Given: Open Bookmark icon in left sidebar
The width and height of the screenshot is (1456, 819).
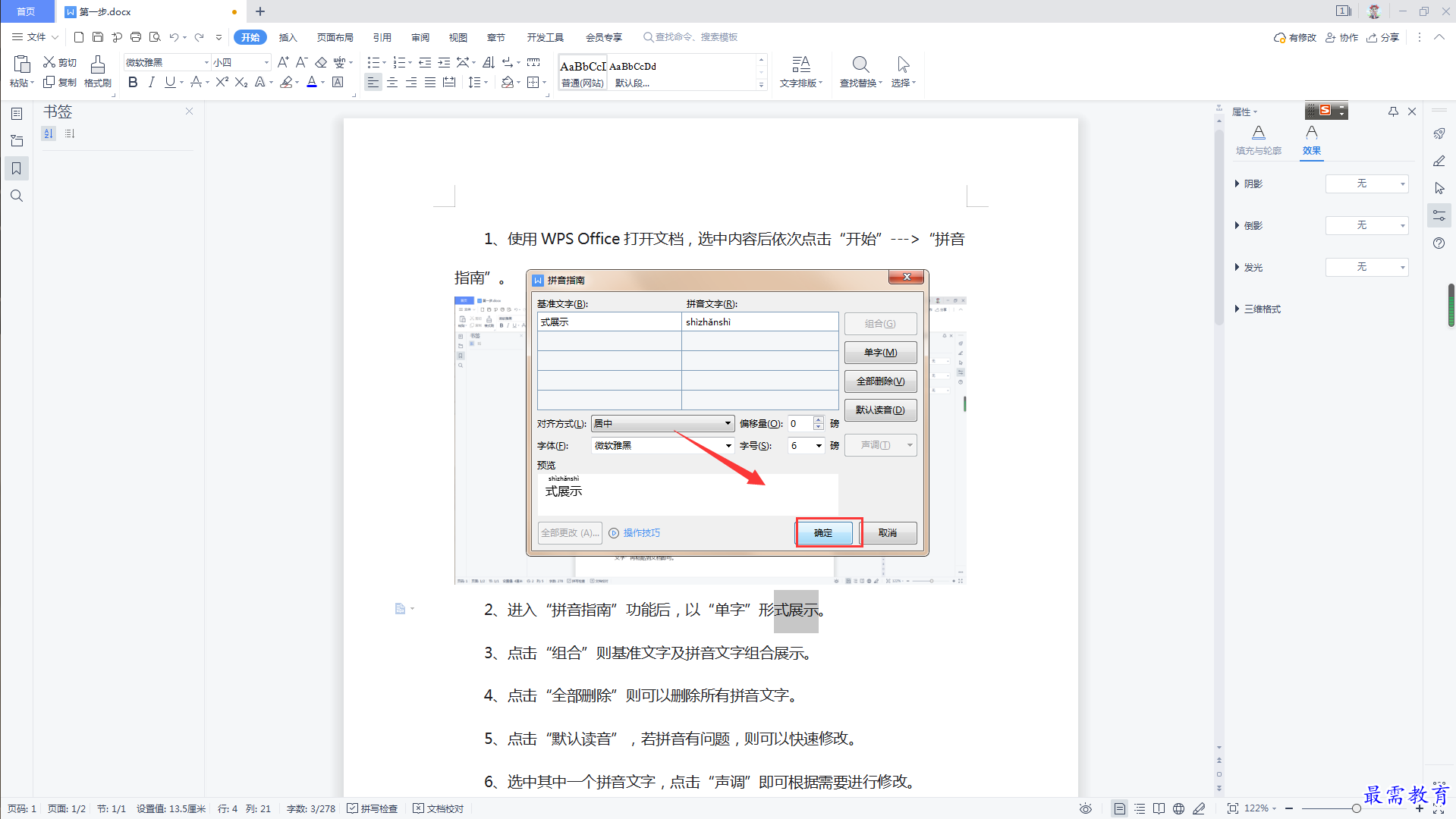Looking at the screenshot, I should coord(17,168).
